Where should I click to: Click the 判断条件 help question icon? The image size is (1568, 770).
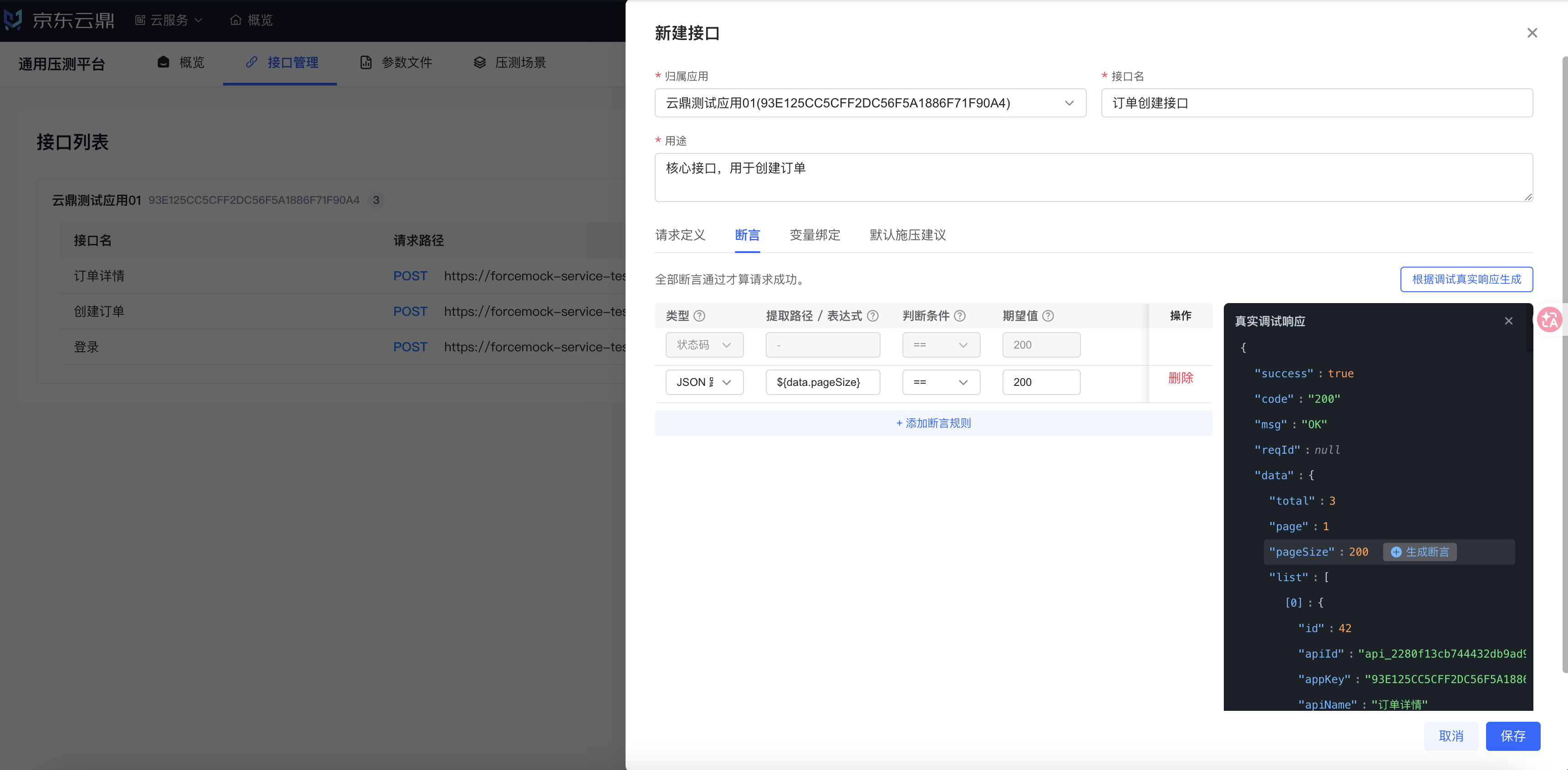point(959,316)
